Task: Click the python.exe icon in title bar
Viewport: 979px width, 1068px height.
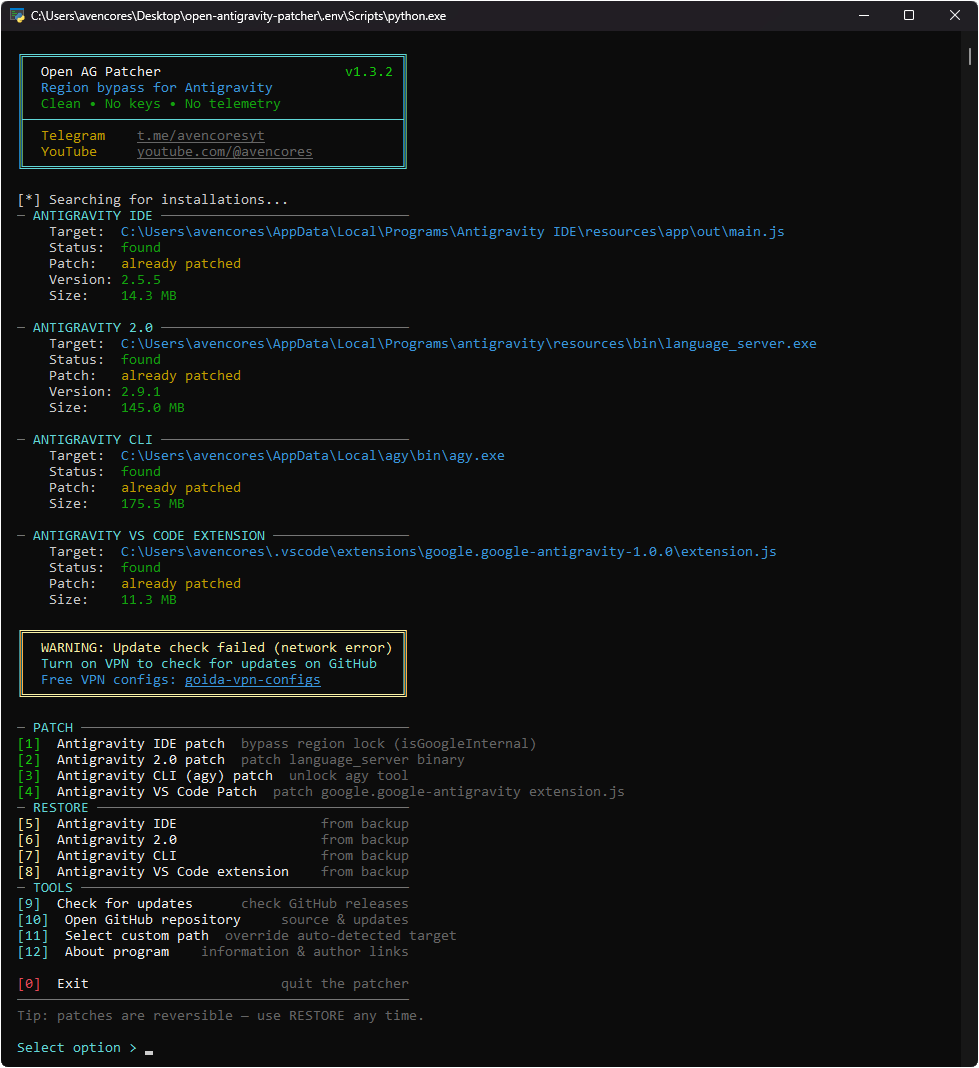Action: [x=17, y=15]
